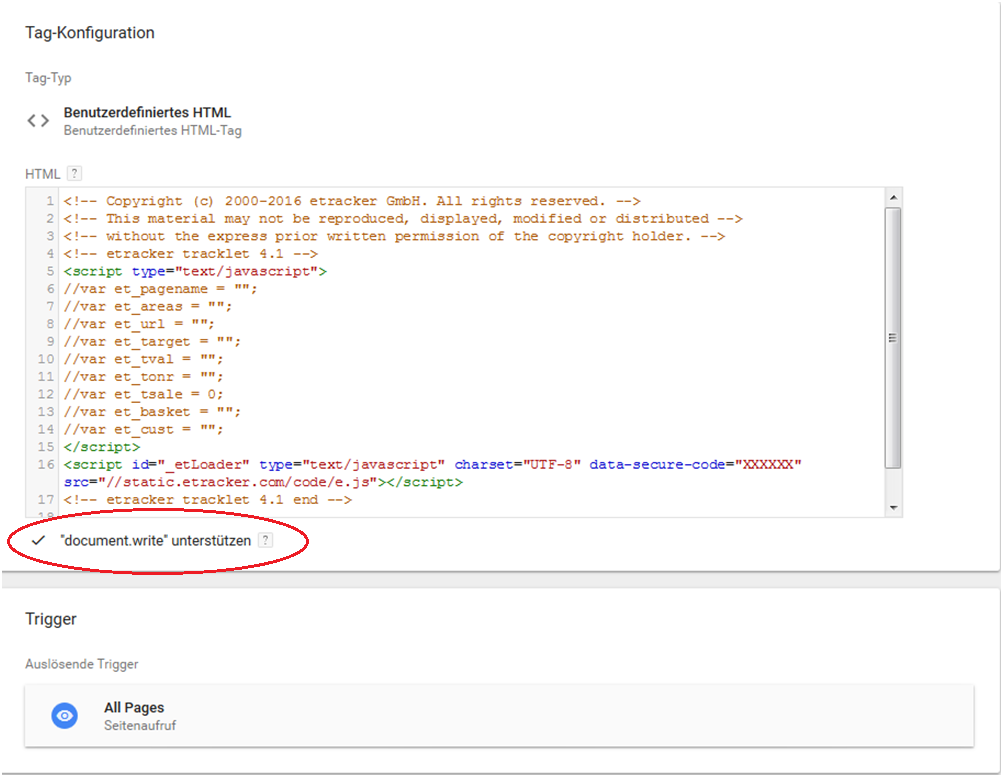The image size is (1003, 777).
Task: Click the Trigger section heading
Action: click(51, 619)
